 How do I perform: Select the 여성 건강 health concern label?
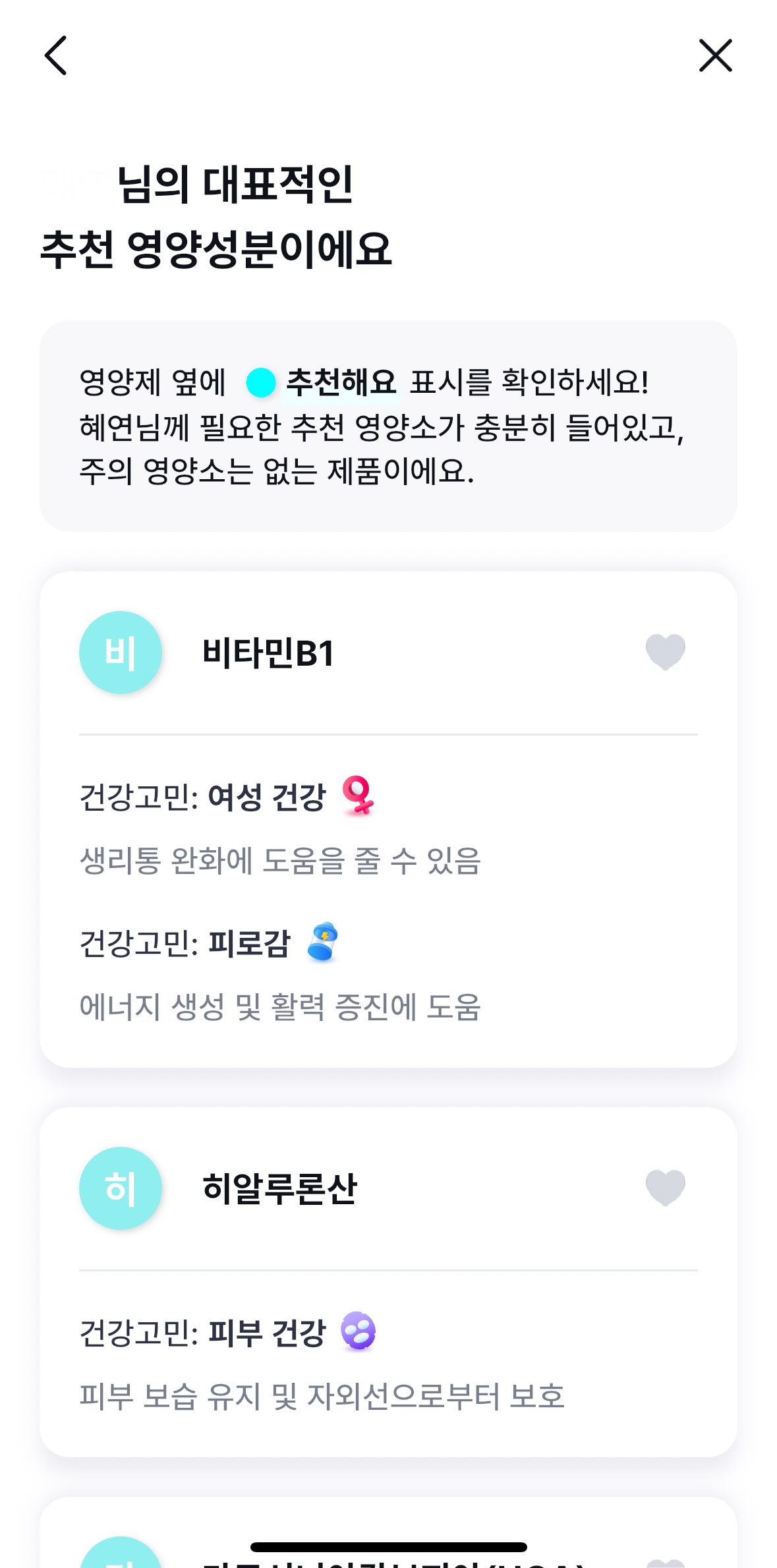pos(267,797)
